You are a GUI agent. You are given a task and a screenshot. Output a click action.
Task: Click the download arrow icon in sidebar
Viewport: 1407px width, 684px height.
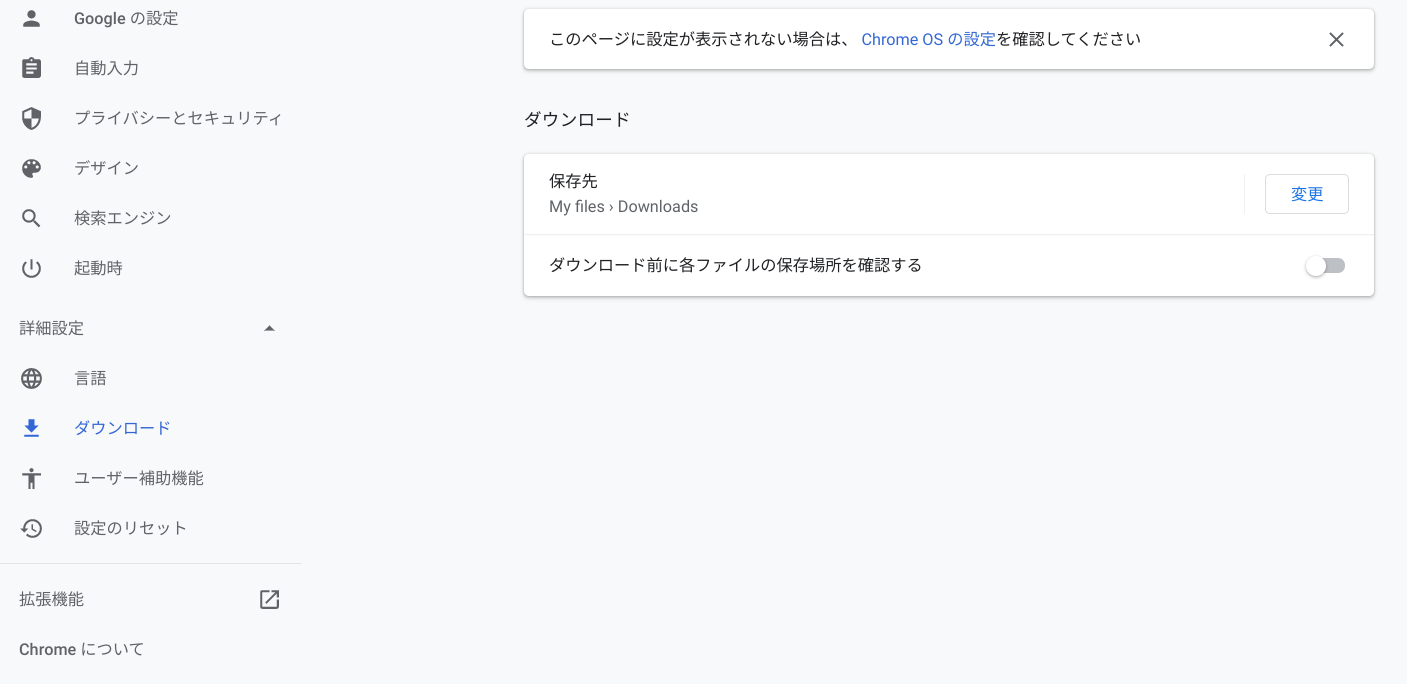click(x=32, y=428)
